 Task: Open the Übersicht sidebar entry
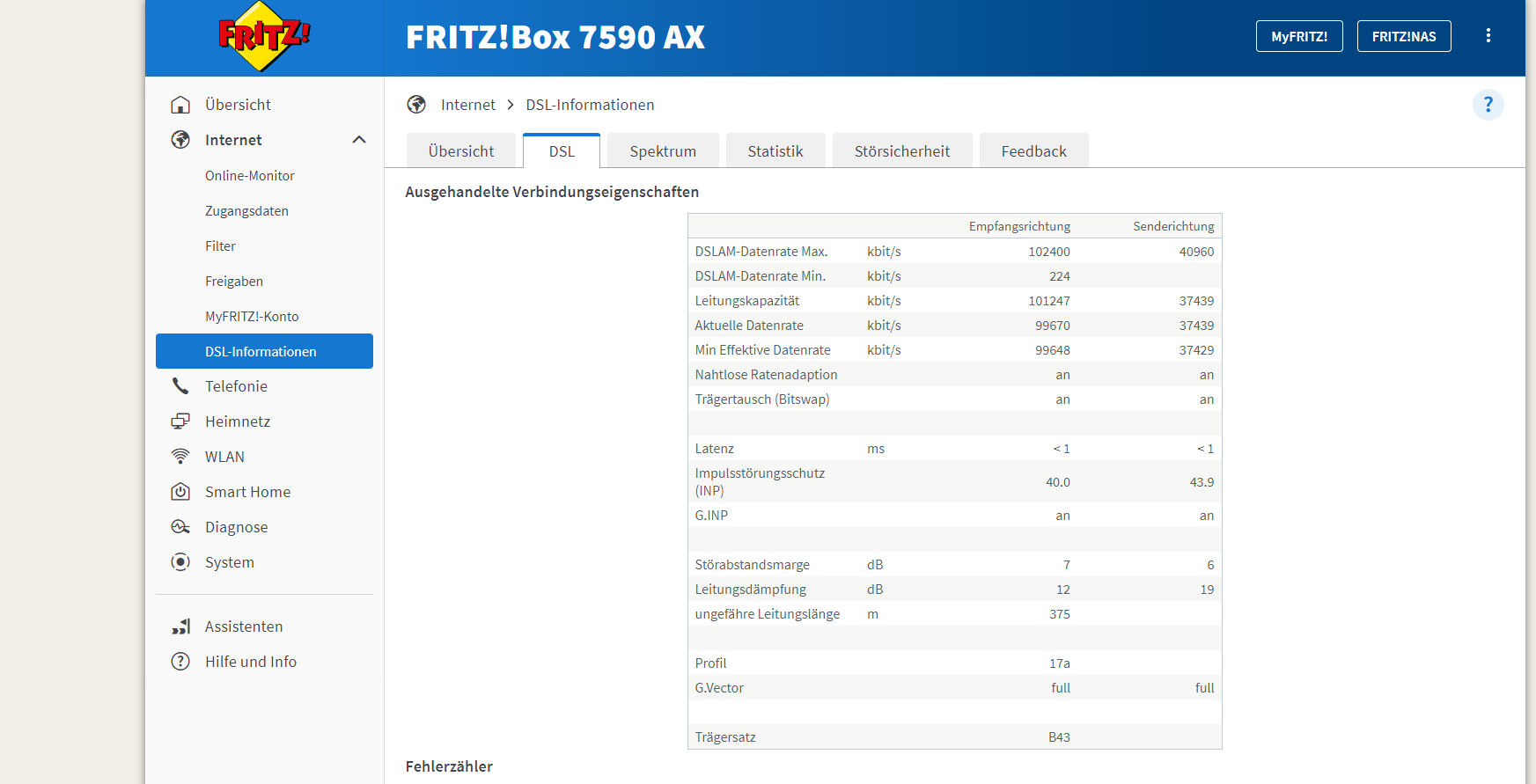click(238, 105)
